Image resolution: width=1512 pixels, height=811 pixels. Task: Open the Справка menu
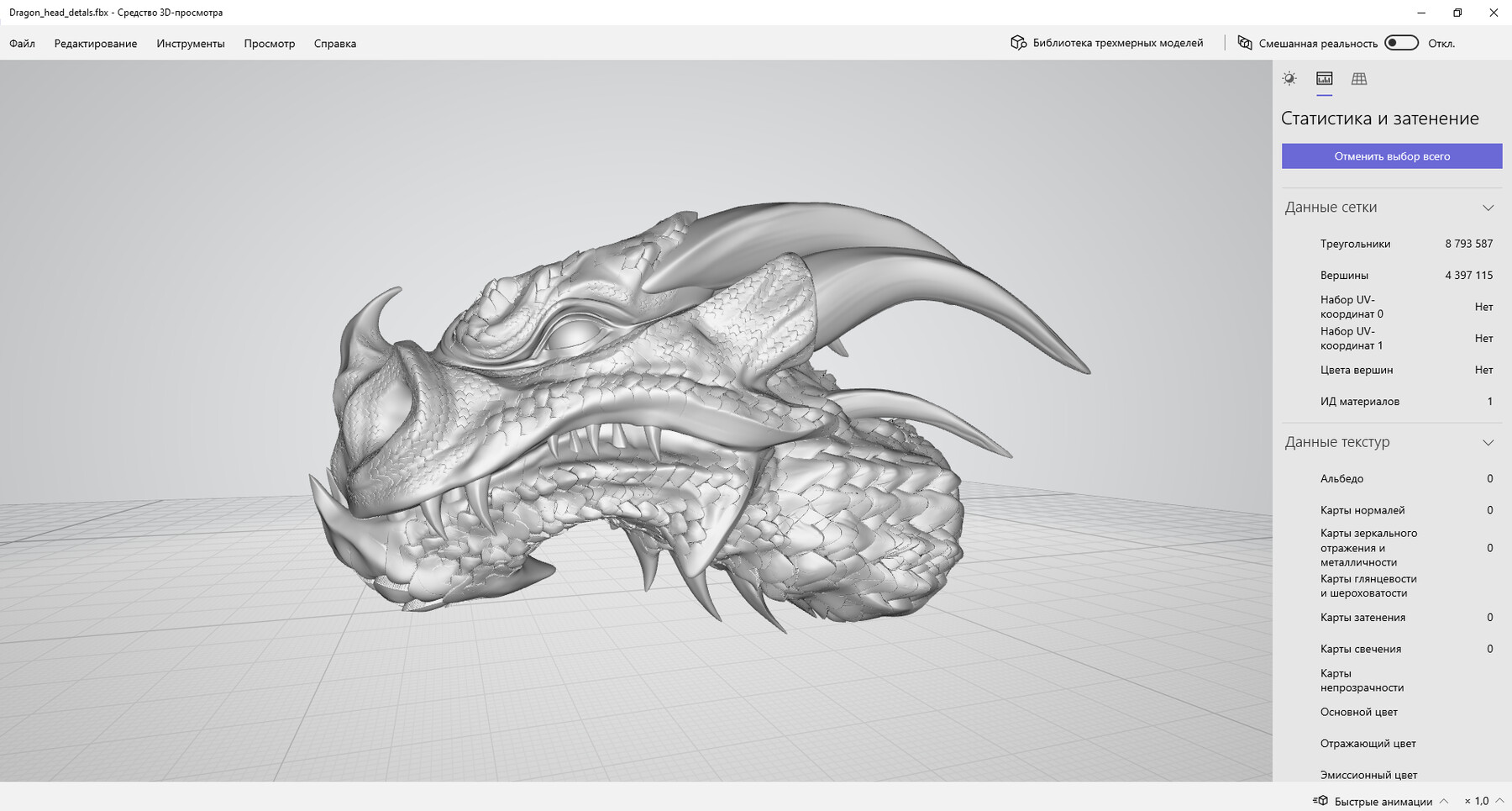point(335,43)
